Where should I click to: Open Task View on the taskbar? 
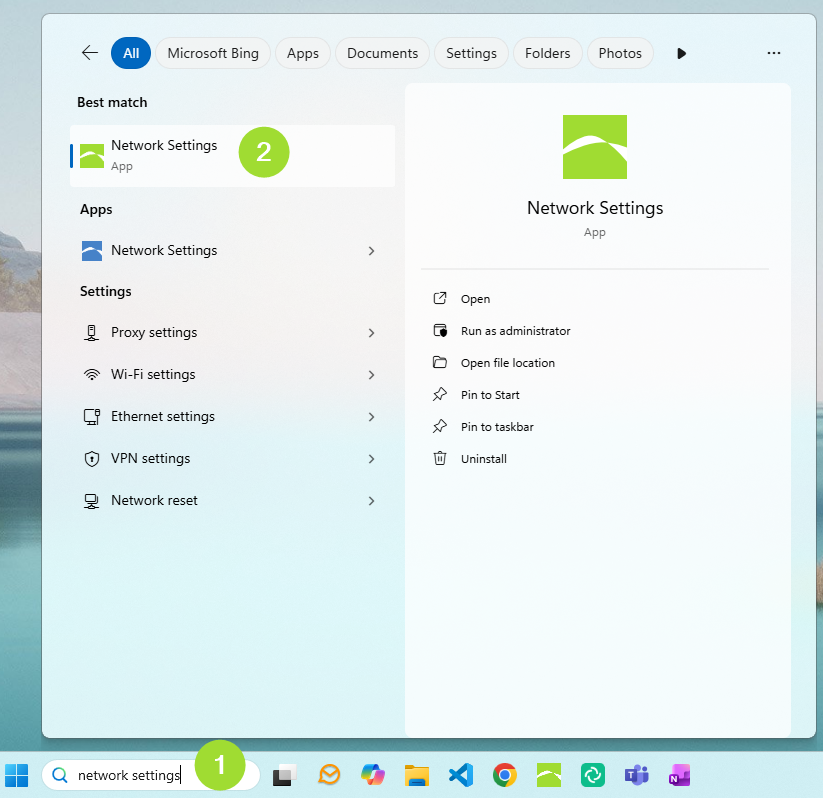285,775
